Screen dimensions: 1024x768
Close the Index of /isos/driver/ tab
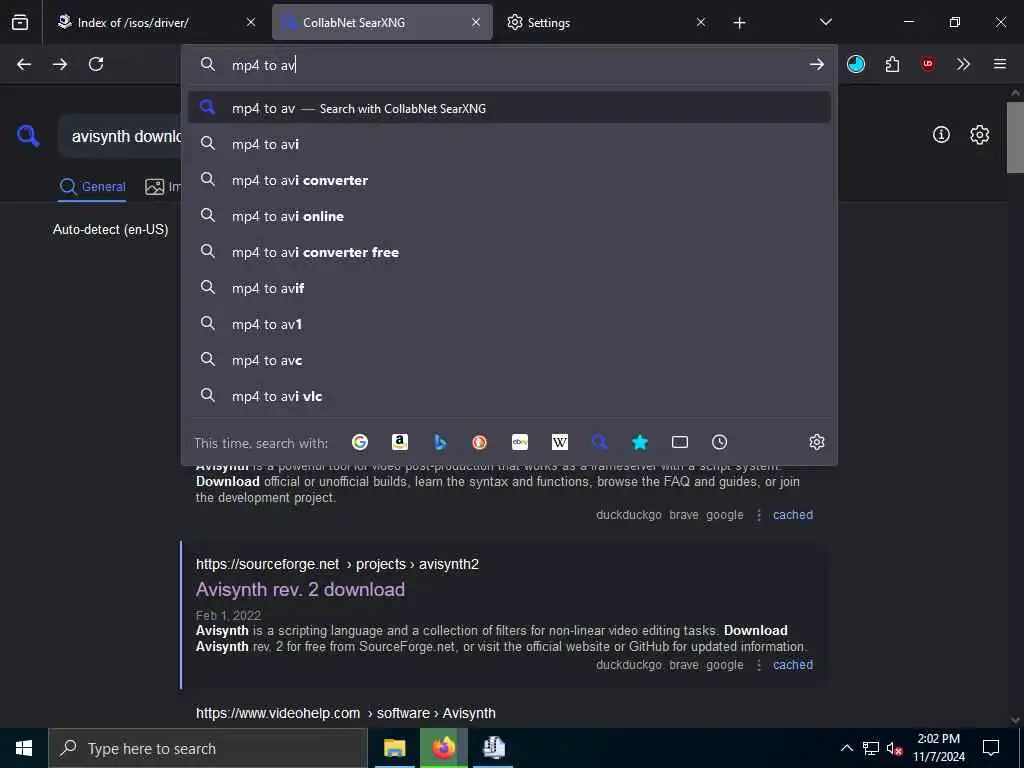click(251, 22)
